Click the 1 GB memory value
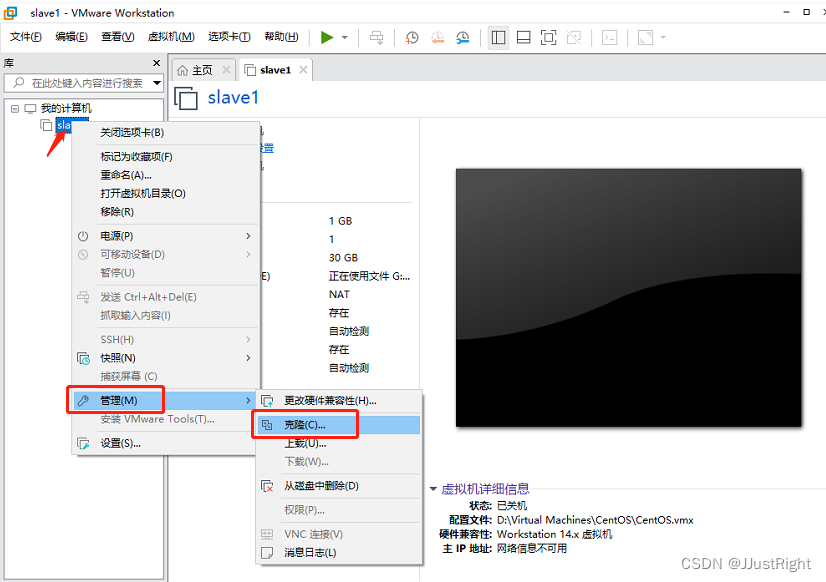The height and width of the screenshot is (582, 826). [x=340, y=221]
